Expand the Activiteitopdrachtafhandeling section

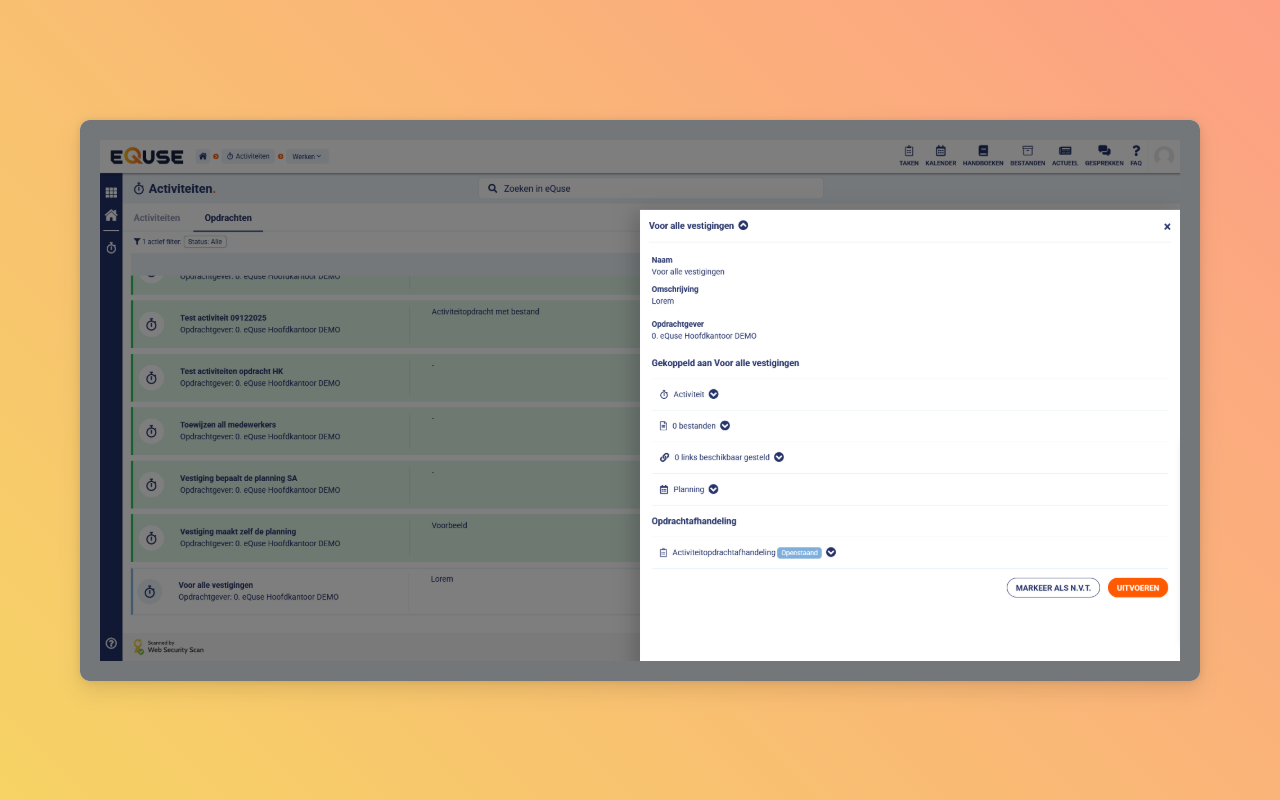click(x=831, y=552)
